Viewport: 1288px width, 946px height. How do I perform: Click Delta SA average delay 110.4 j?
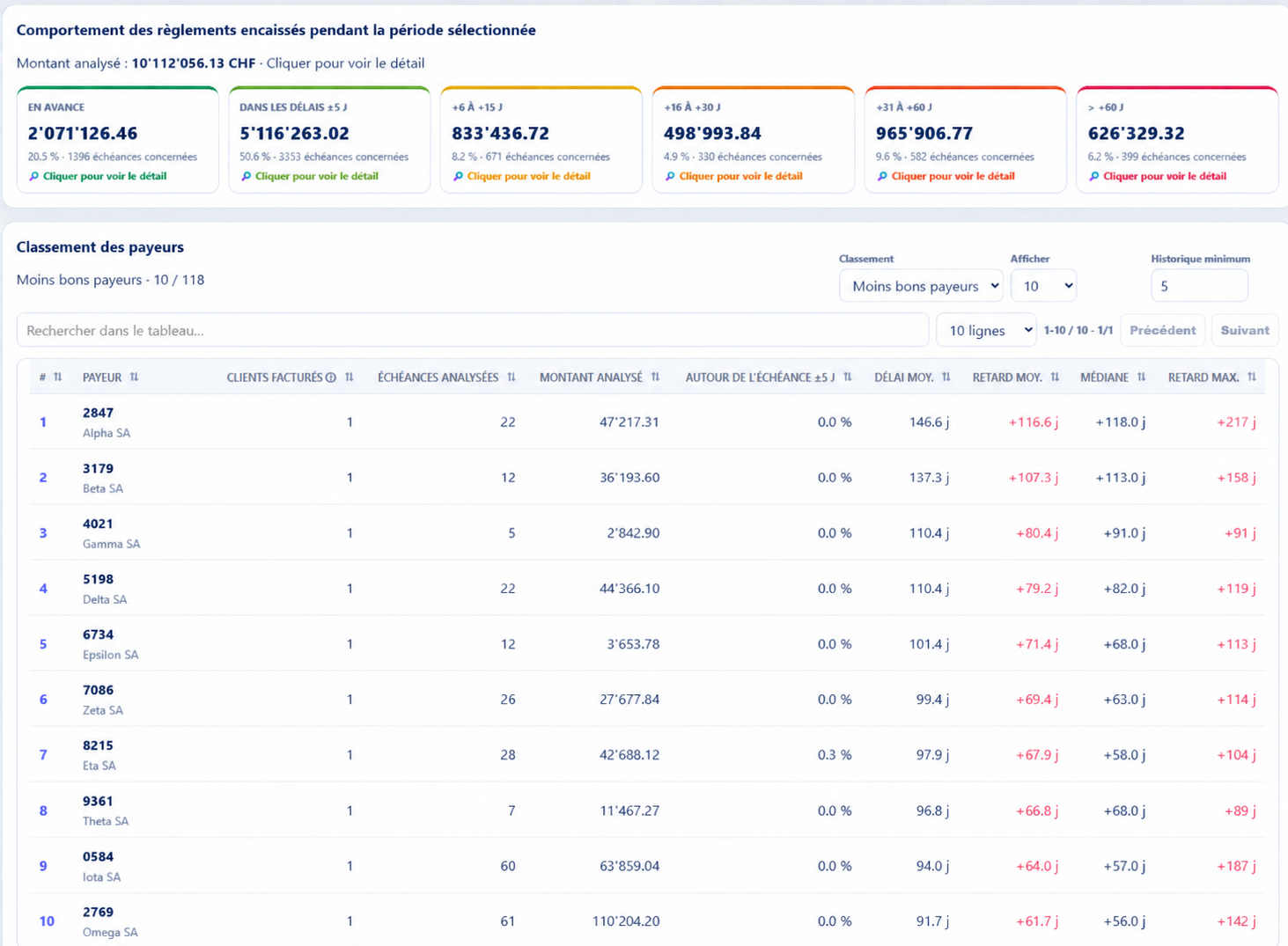[929, 588]
